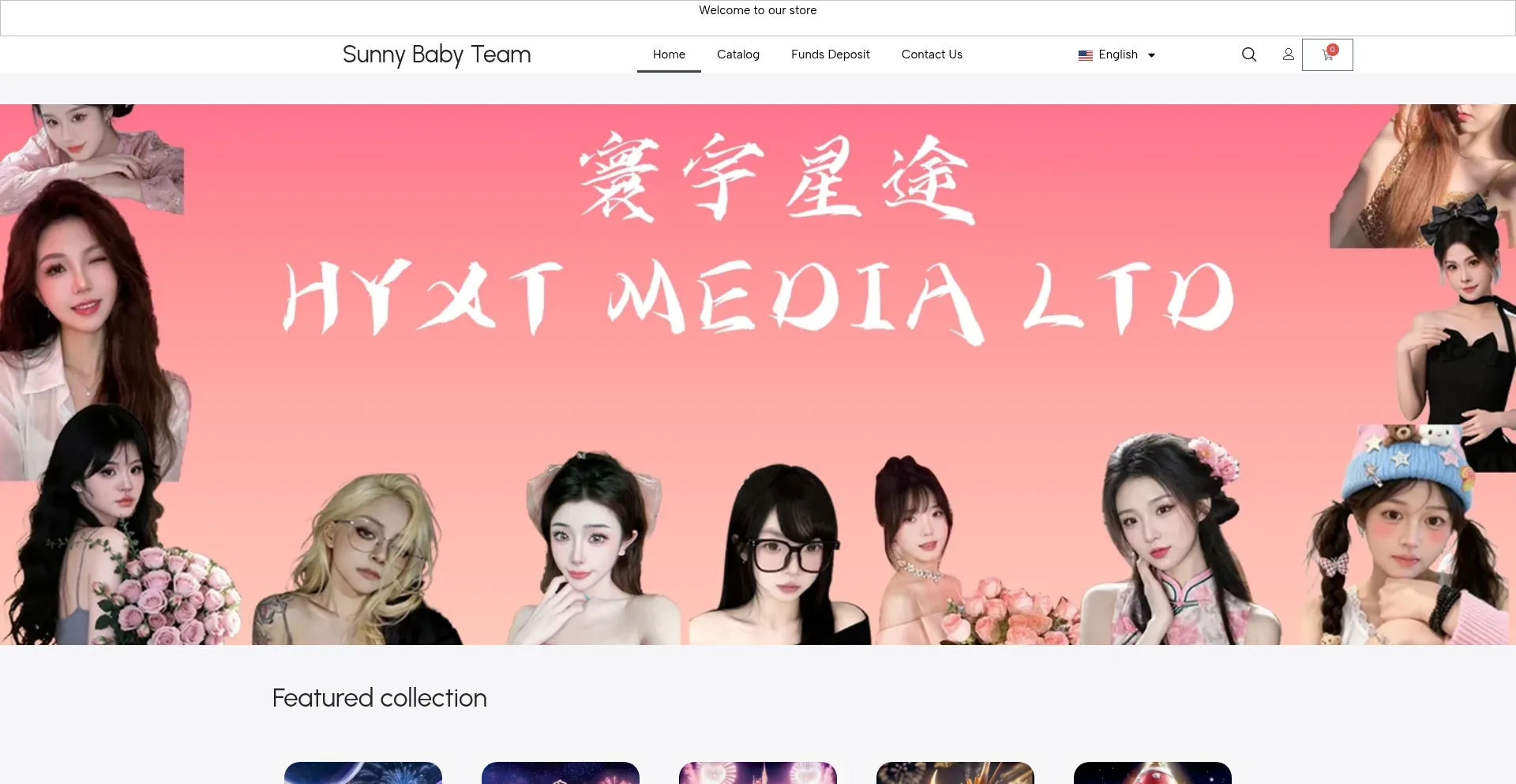Open the language selector chevron
1516x784 pixels.
pos(1151,55)
